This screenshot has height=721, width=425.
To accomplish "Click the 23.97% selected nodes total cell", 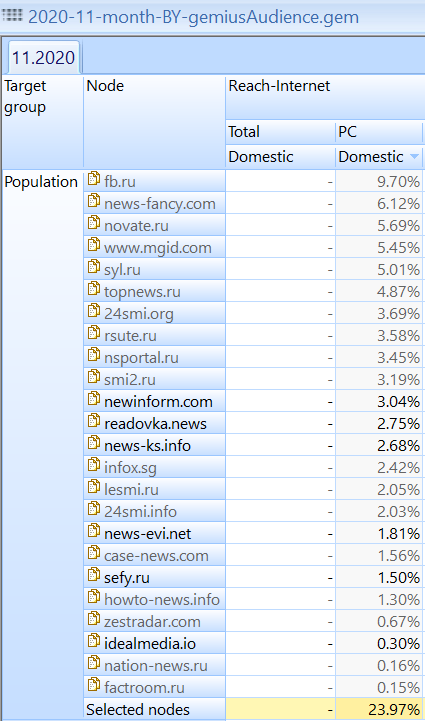I will click(x=379, y=710).
